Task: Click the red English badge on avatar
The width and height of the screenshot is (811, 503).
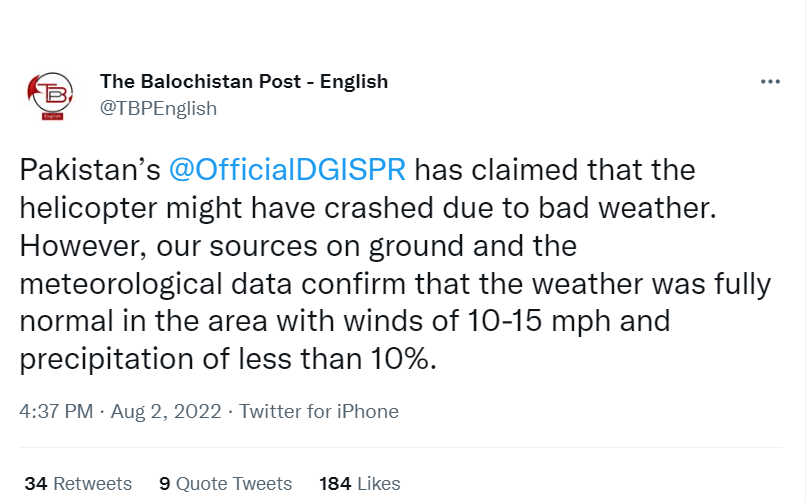Action: 53,116
